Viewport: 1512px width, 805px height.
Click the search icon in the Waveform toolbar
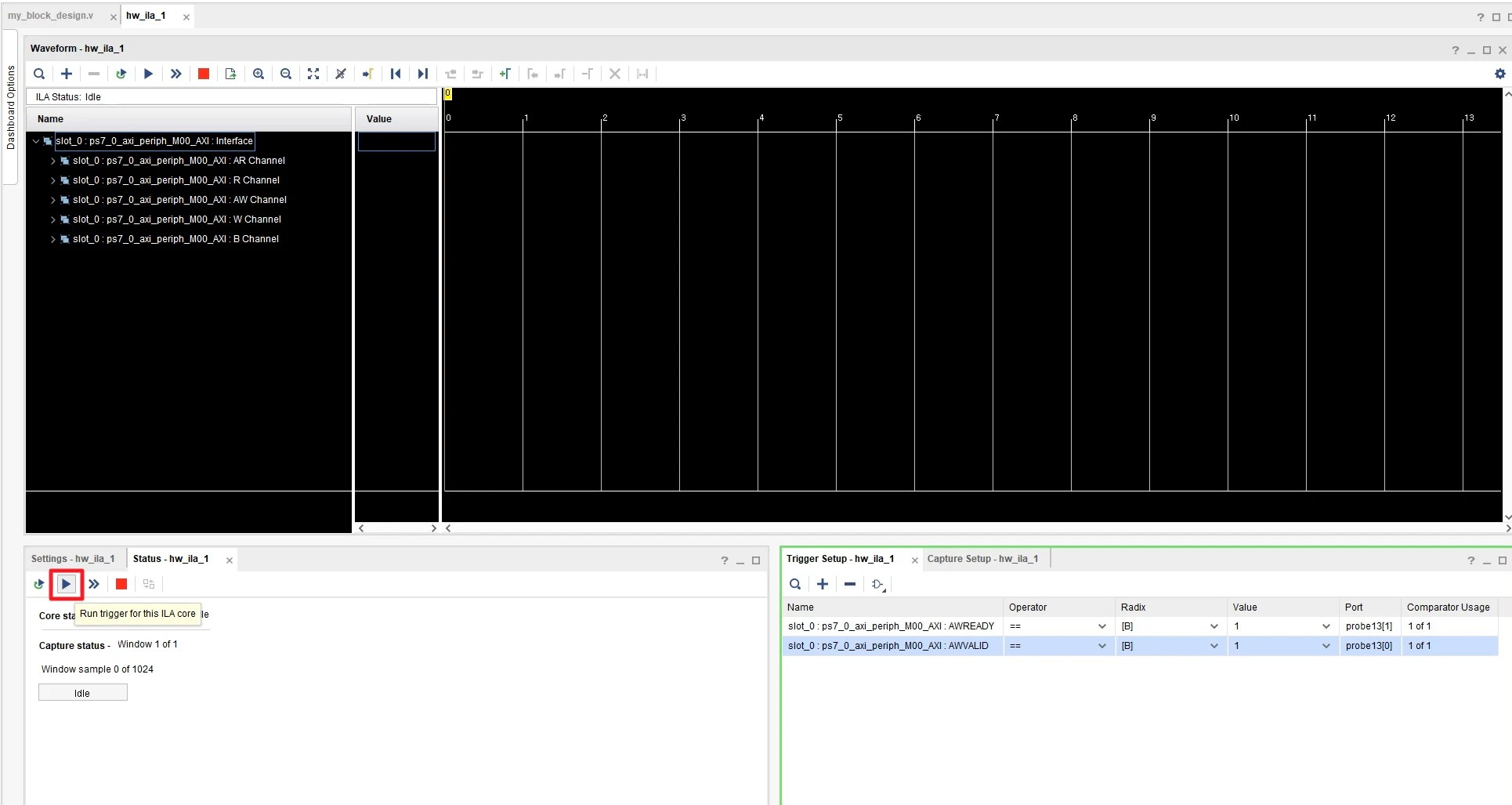point(39,74)
